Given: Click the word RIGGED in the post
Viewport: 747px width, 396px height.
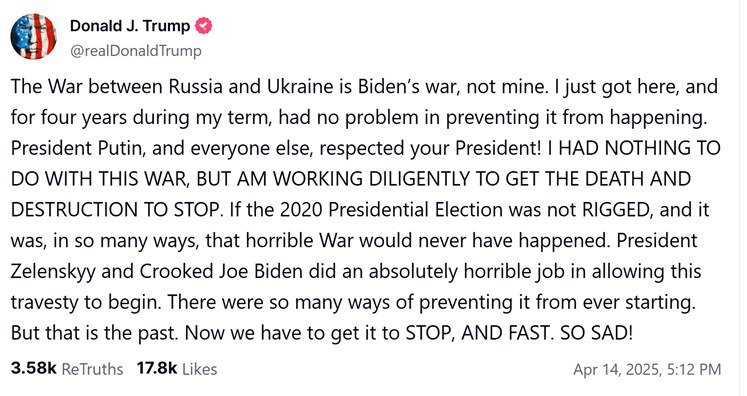Looking at the screenshot, I should 616,210.
